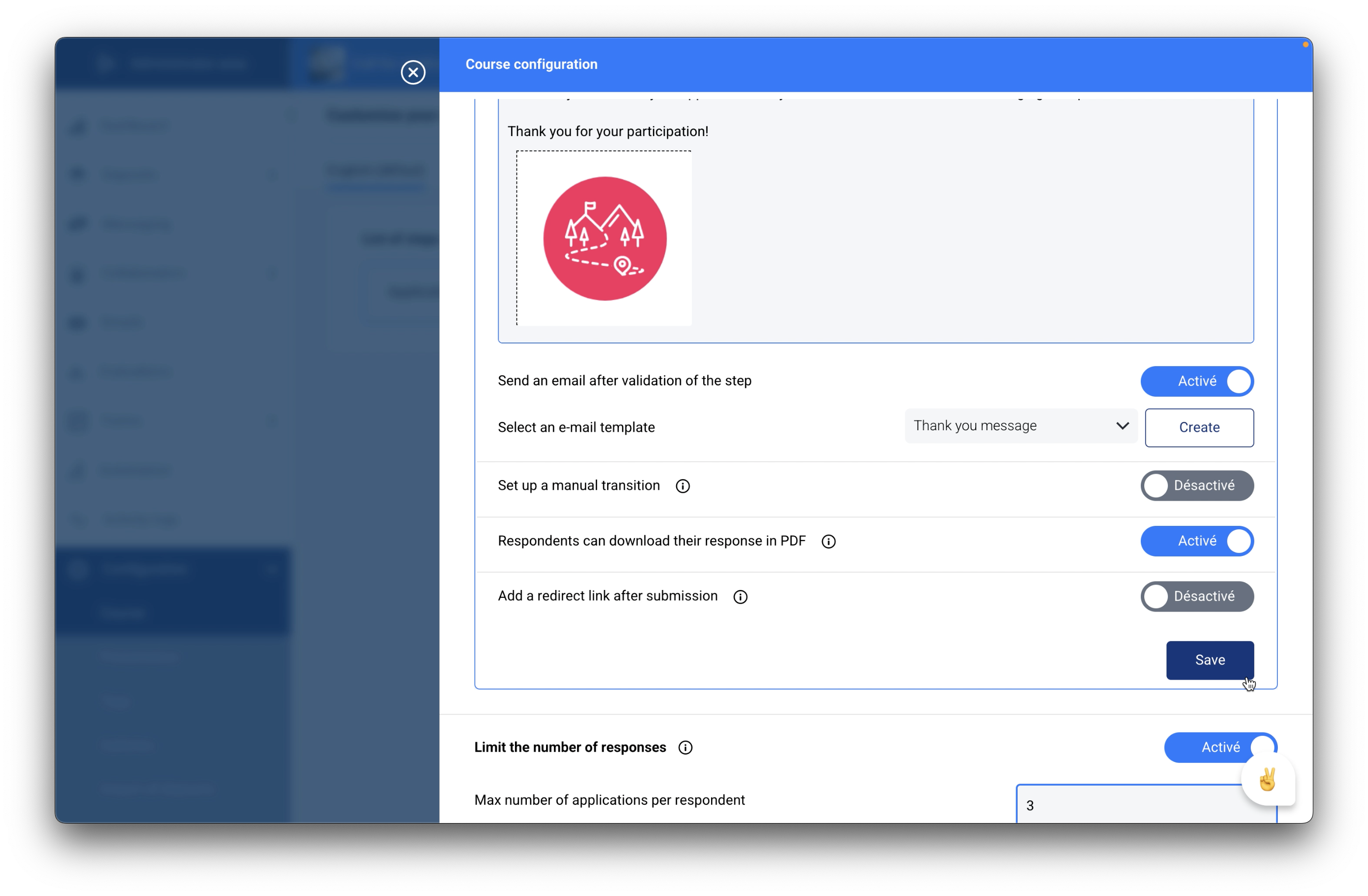Screen dimensions: 1368x896
Task: Open info icon beside Limit number of responses
Action: (x=685, y=748)
